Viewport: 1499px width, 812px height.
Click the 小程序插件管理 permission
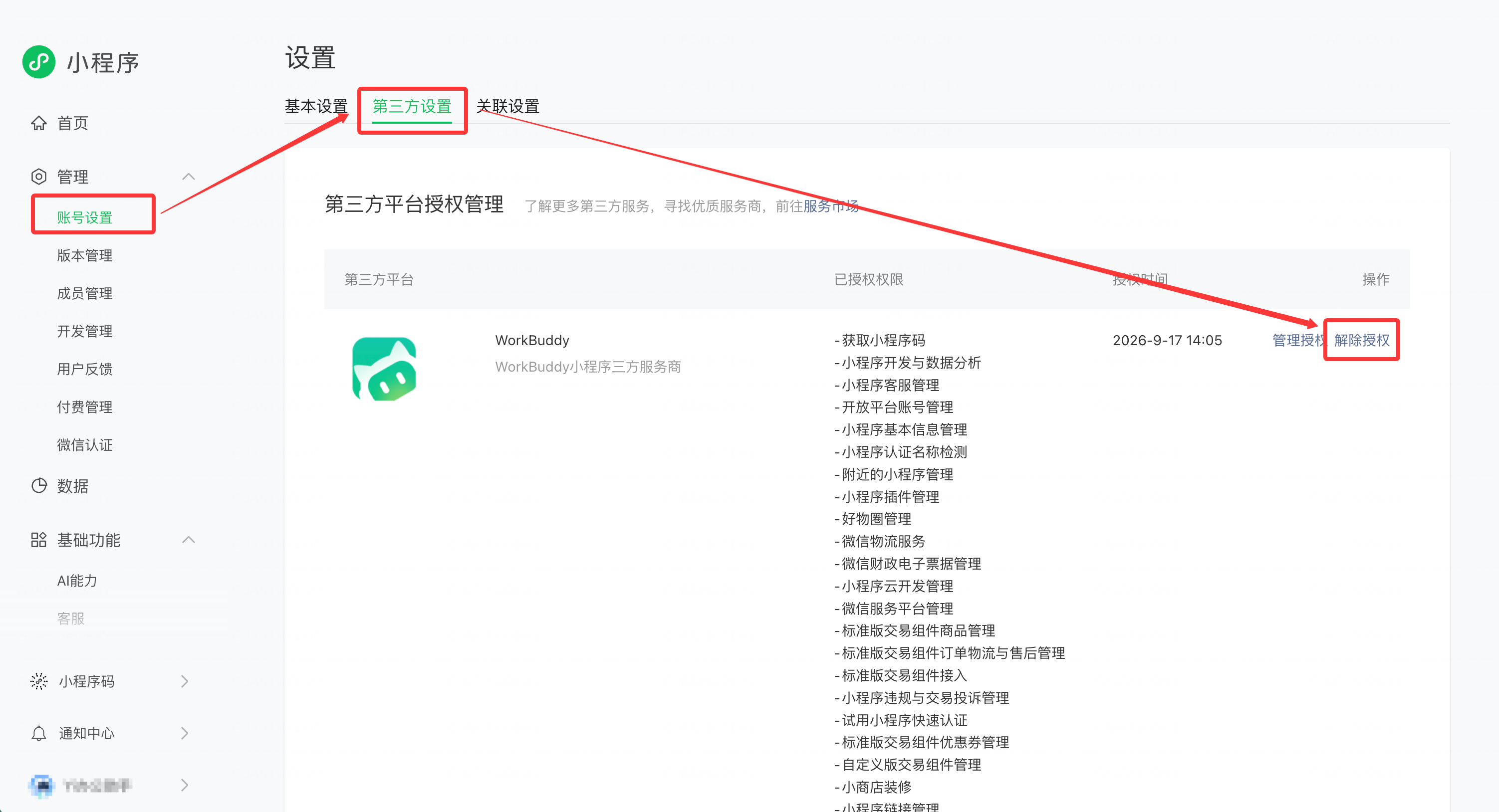click(x=886, y=497)
